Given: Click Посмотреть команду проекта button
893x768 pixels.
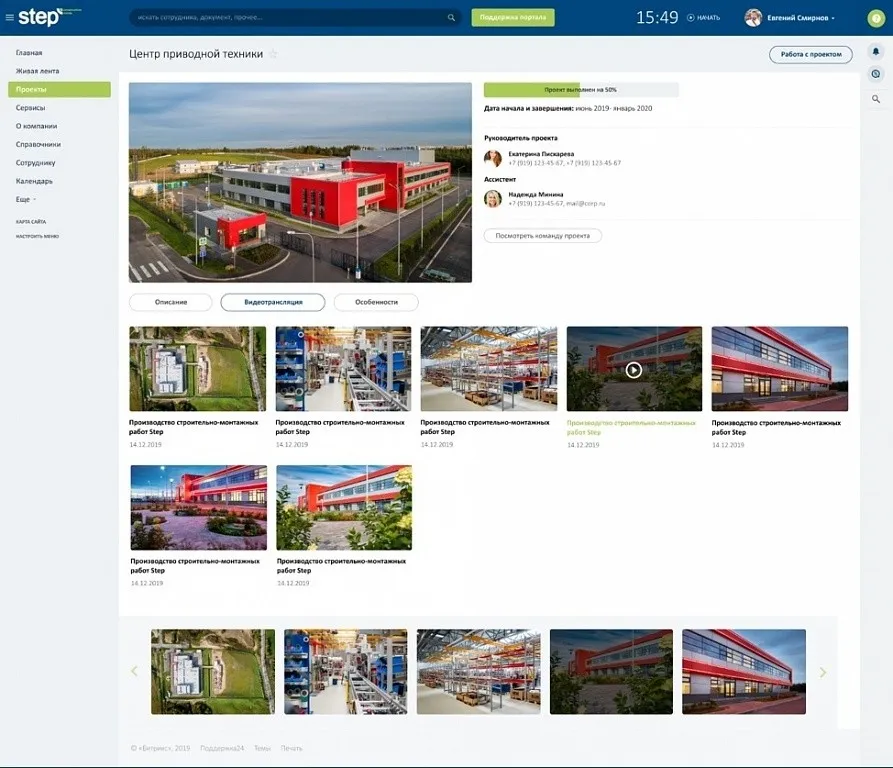Looking at the screenshot, I should click(x=542, y=236).
